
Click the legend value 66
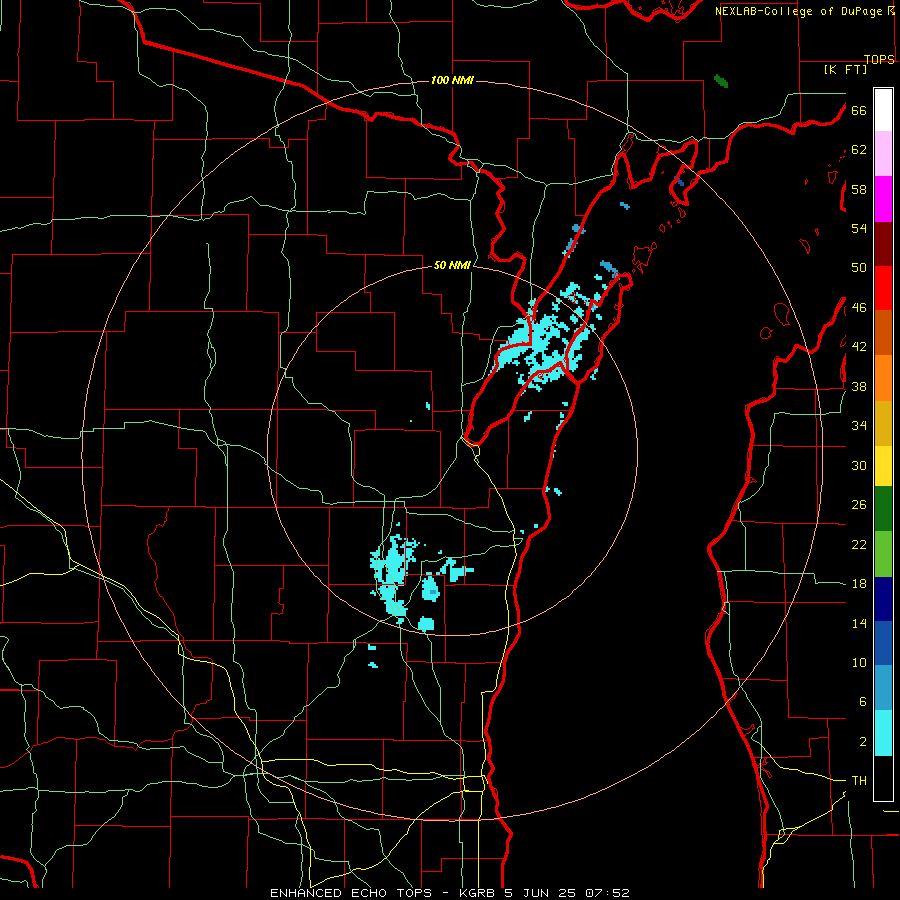859,111
